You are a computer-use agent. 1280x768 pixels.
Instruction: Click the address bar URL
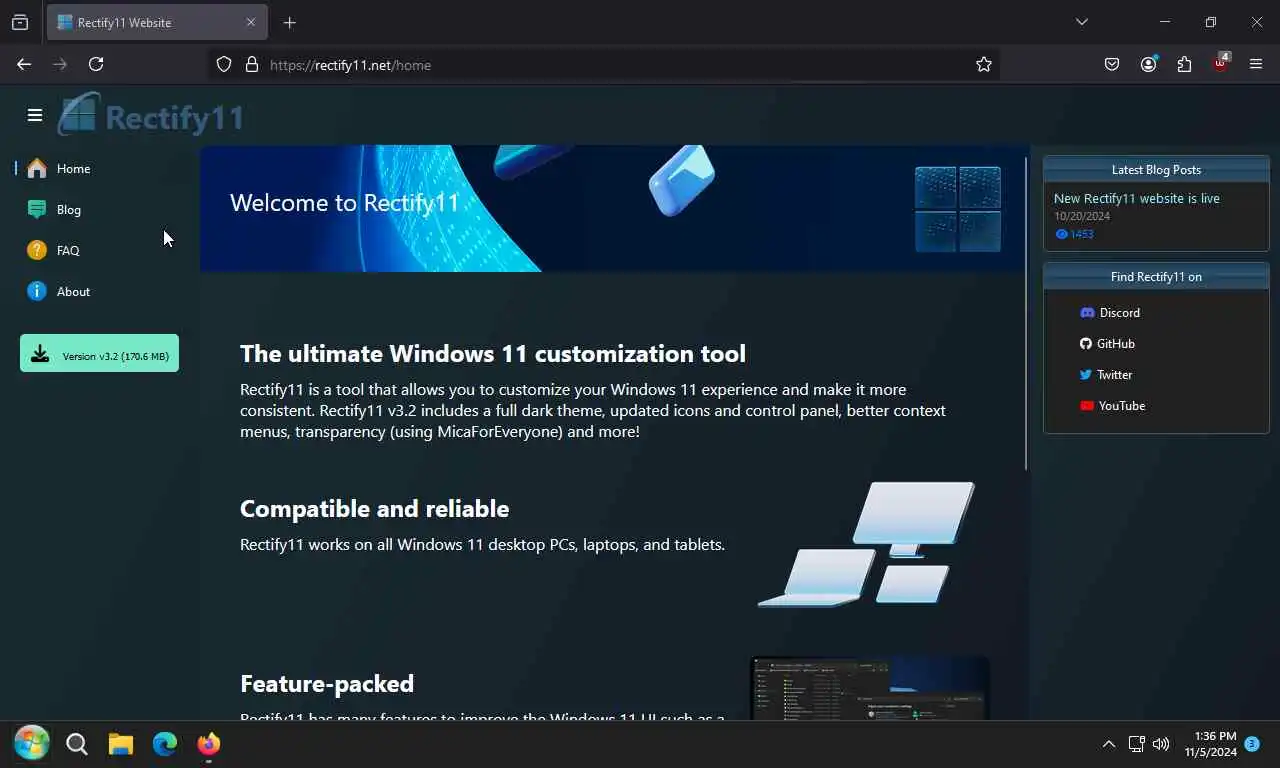[350, 65]
